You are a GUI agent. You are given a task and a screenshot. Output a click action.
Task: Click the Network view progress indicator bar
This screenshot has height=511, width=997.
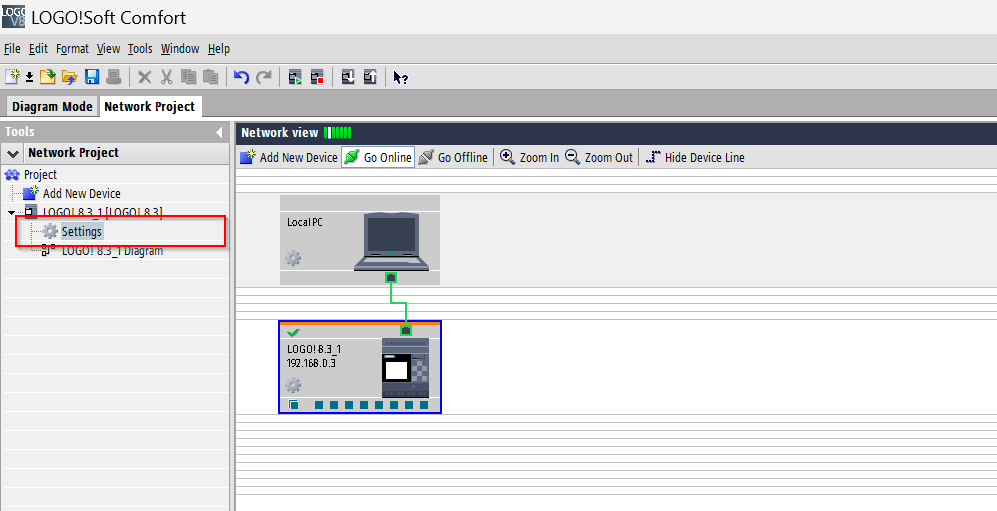click(x=338, y=132)
